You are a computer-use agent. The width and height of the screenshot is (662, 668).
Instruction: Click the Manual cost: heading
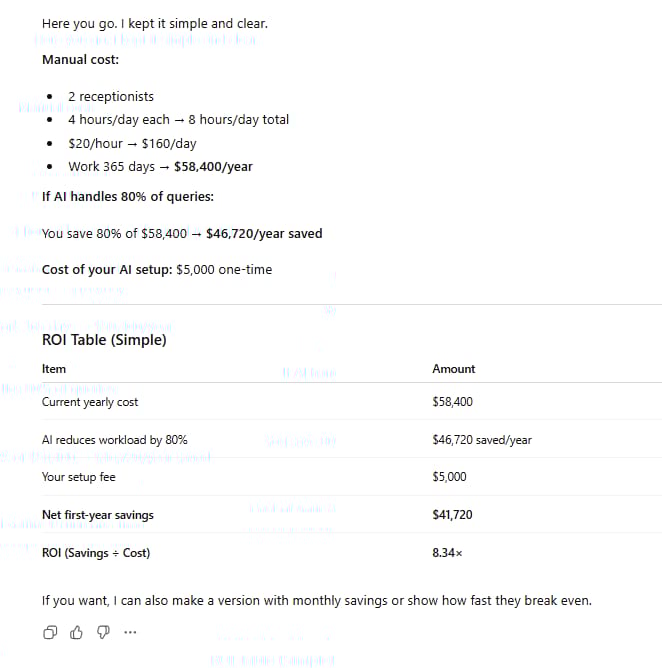tap(81, 60)
